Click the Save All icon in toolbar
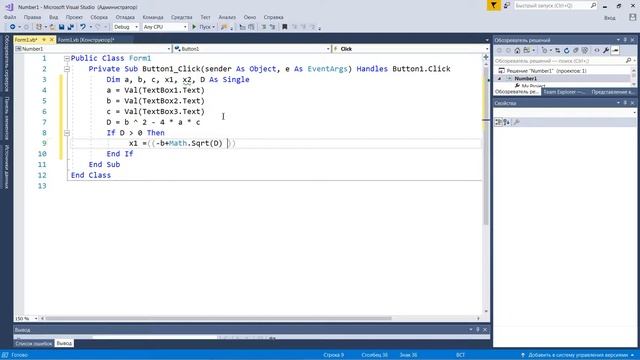The width and height of the screenshot is (640, 360). [71, 27]
